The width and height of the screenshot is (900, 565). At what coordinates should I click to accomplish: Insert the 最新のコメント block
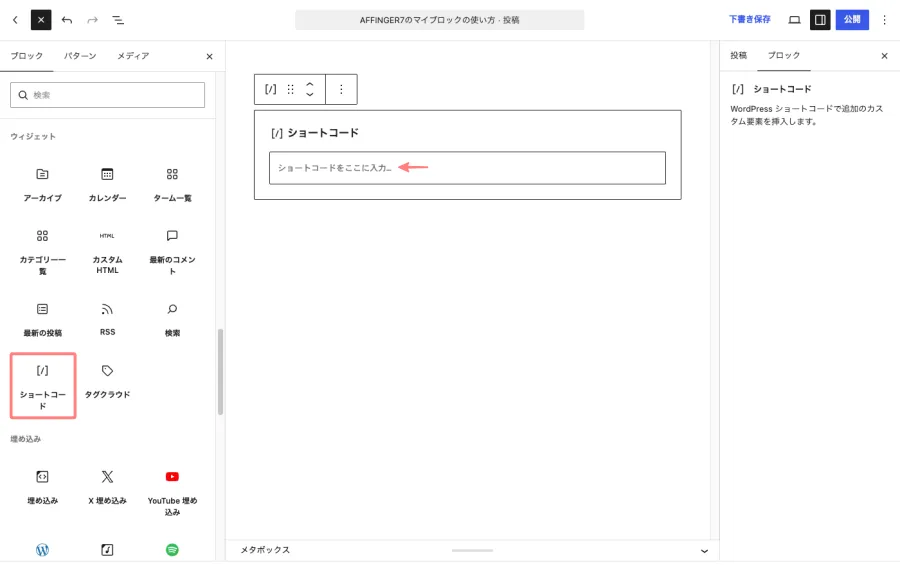172,251
